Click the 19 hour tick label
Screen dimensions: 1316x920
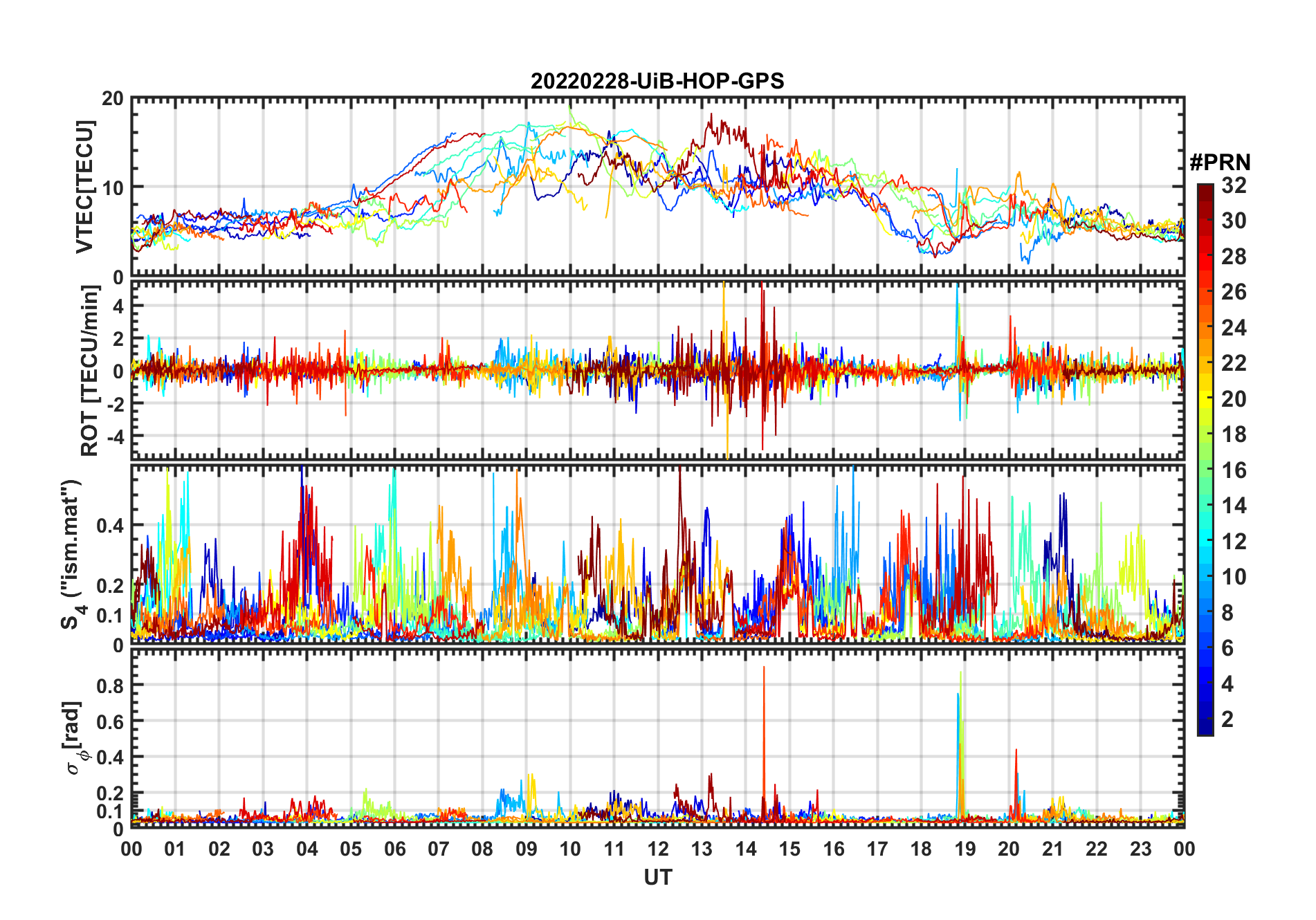965,849
